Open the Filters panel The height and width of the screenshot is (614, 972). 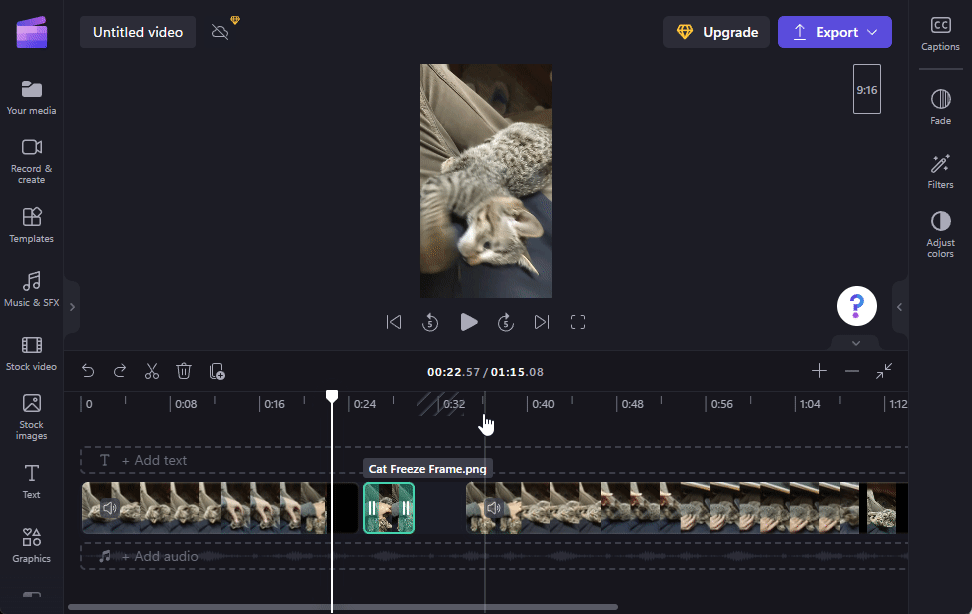[x=940, y=171]
